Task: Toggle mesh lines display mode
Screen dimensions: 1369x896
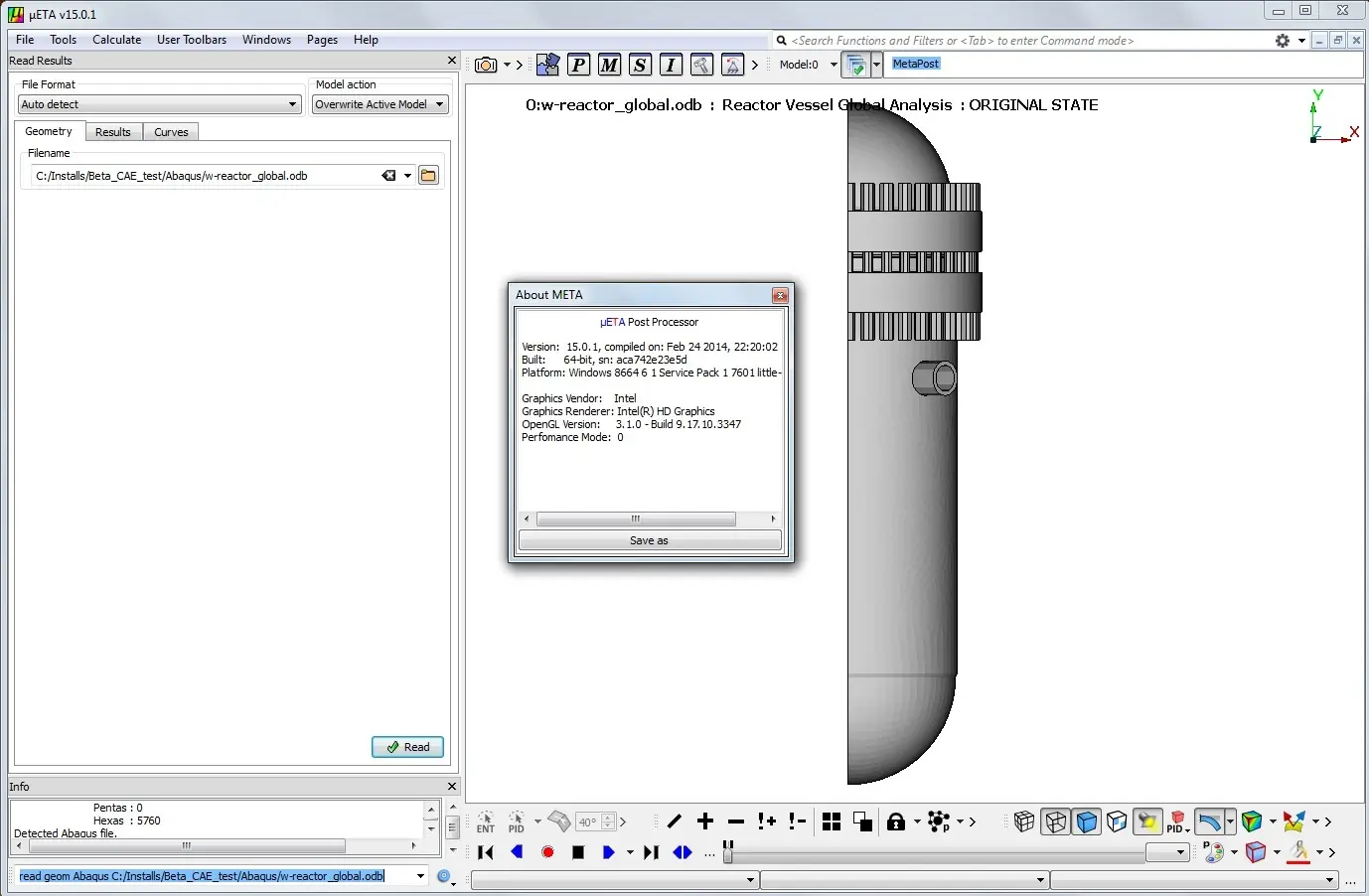Action: 1024,821
